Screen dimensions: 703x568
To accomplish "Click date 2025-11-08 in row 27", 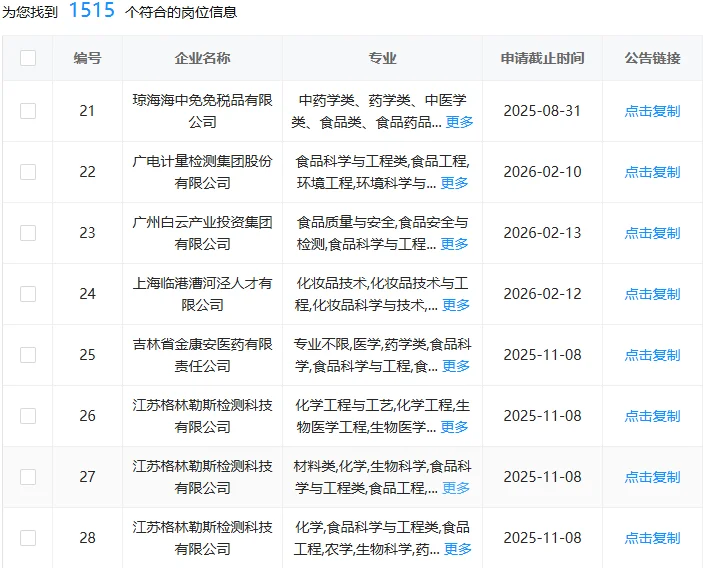I will (x=542, y=477).
